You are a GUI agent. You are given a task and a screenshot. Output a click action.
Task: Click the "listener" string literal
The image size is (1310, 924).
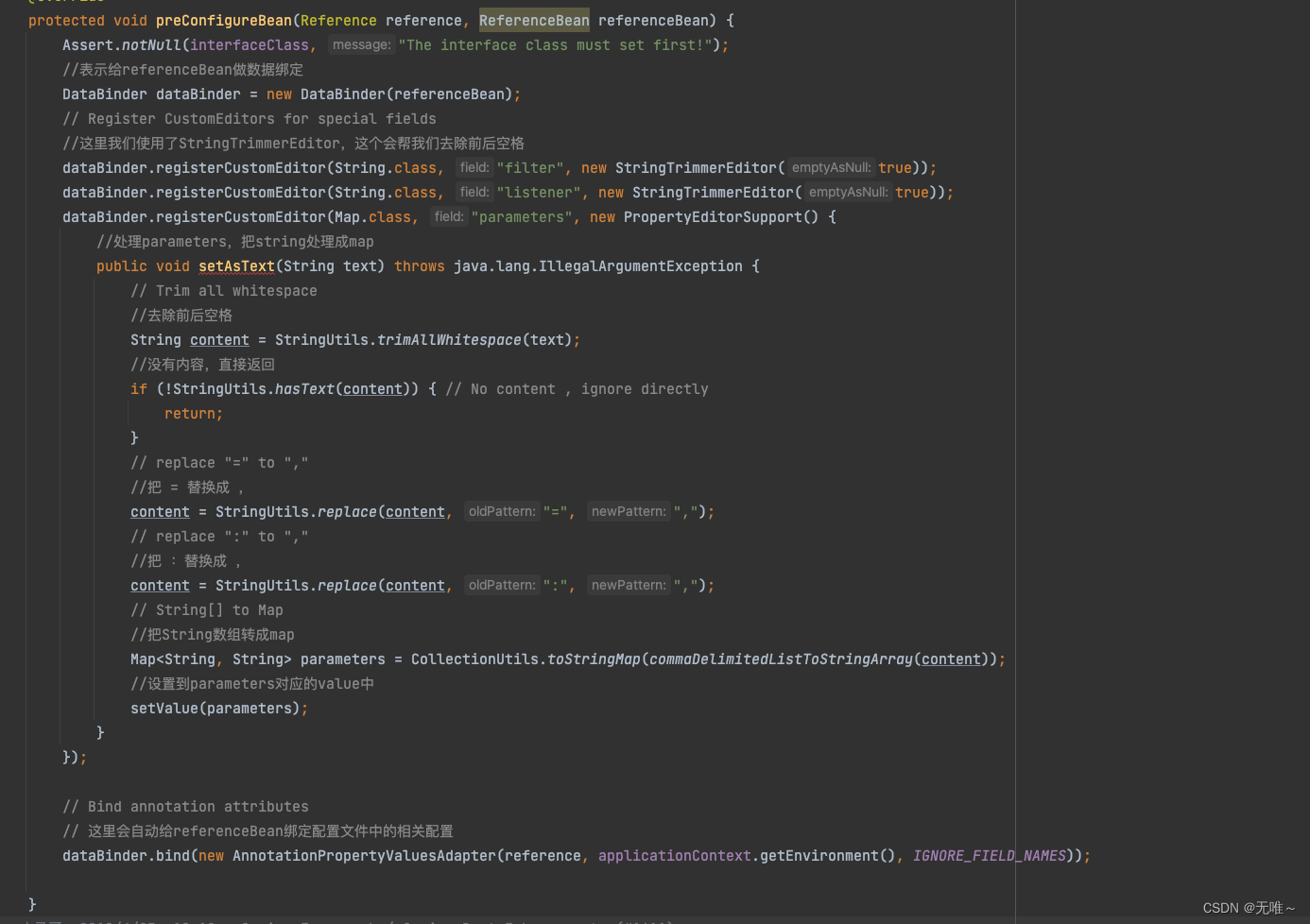(539, 193)
